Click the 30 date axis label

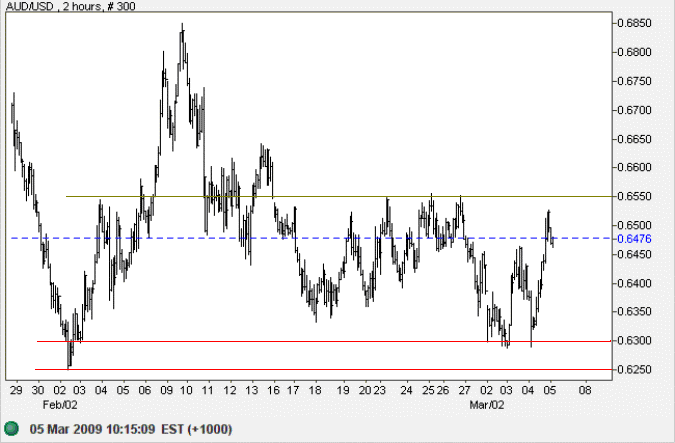coord(38,390)
